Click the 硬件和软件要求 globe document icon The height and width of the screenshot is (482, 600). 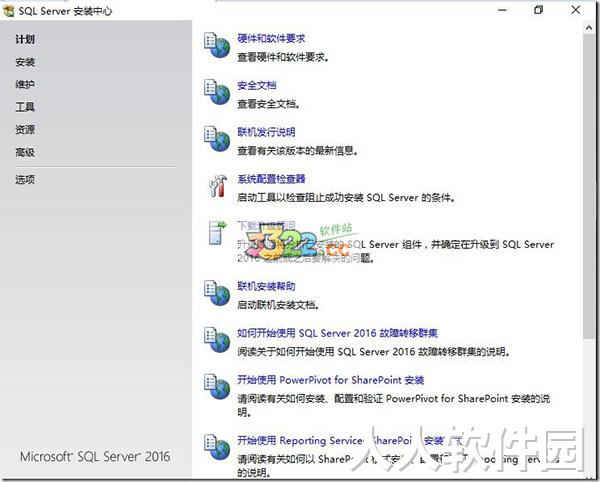tap(217, 45)
